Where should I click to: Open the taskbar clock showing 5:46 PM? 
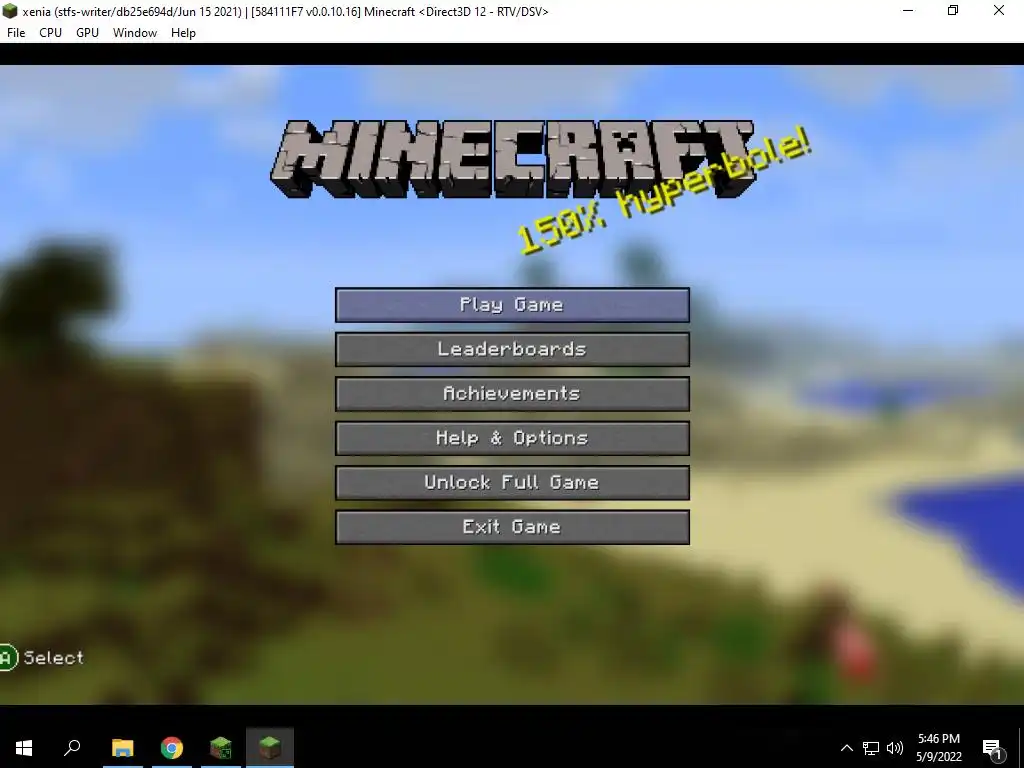(x=938, y=748)
